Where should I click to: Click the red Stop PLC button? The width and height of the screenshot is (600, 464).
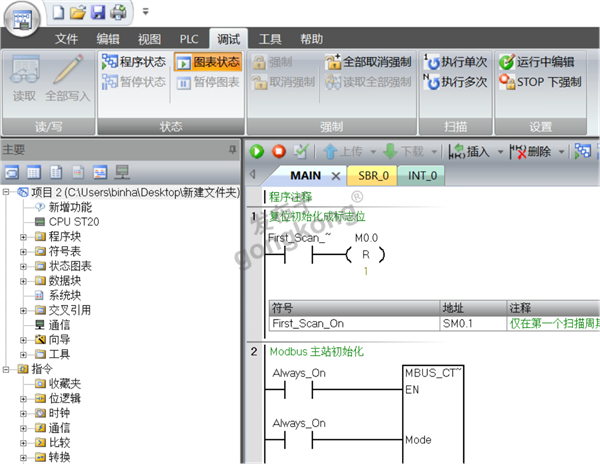pyautogui.click(x=279, y=151)
